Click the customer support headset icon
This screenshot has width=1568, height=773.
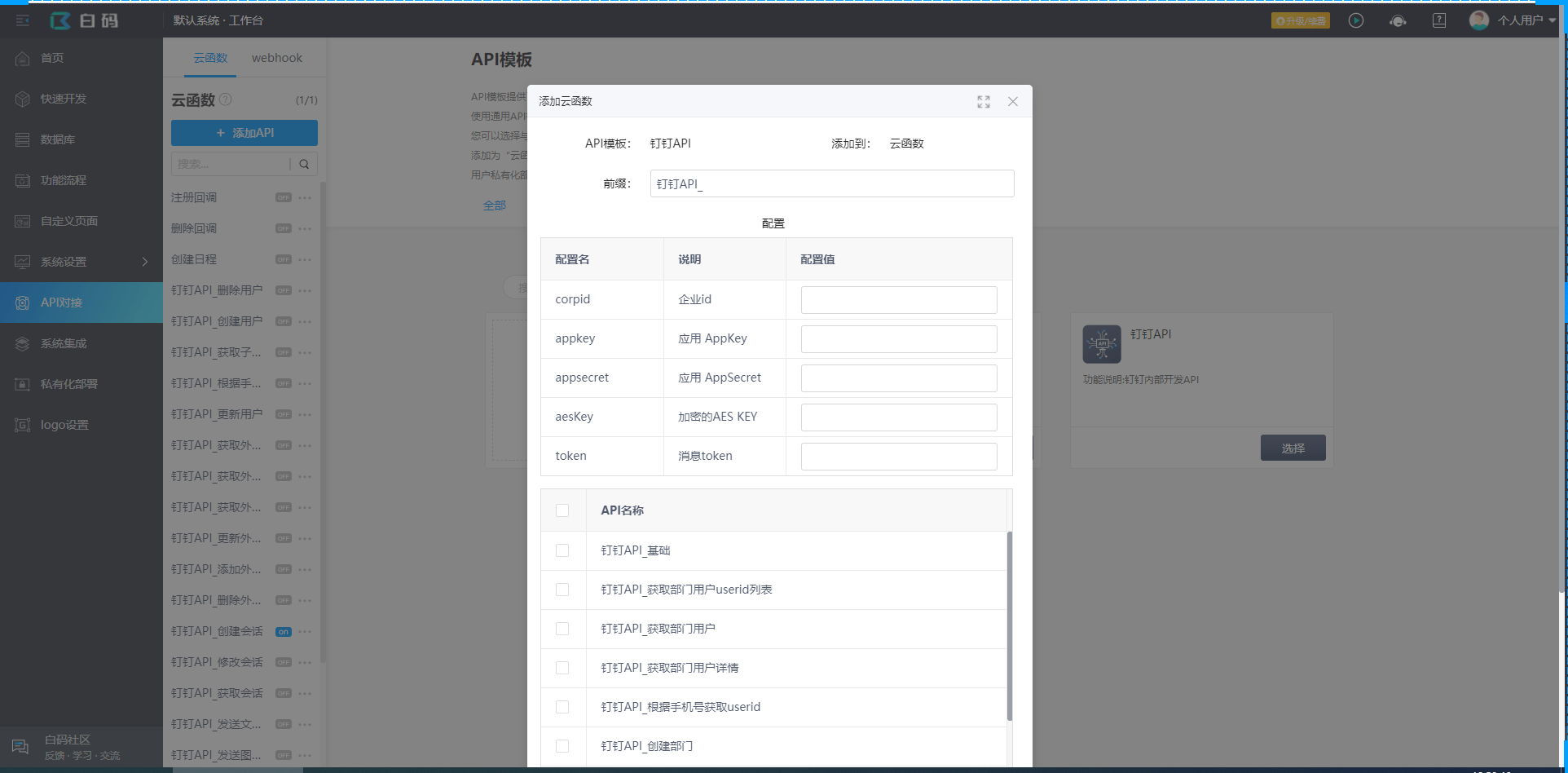tap(1398, 20)
